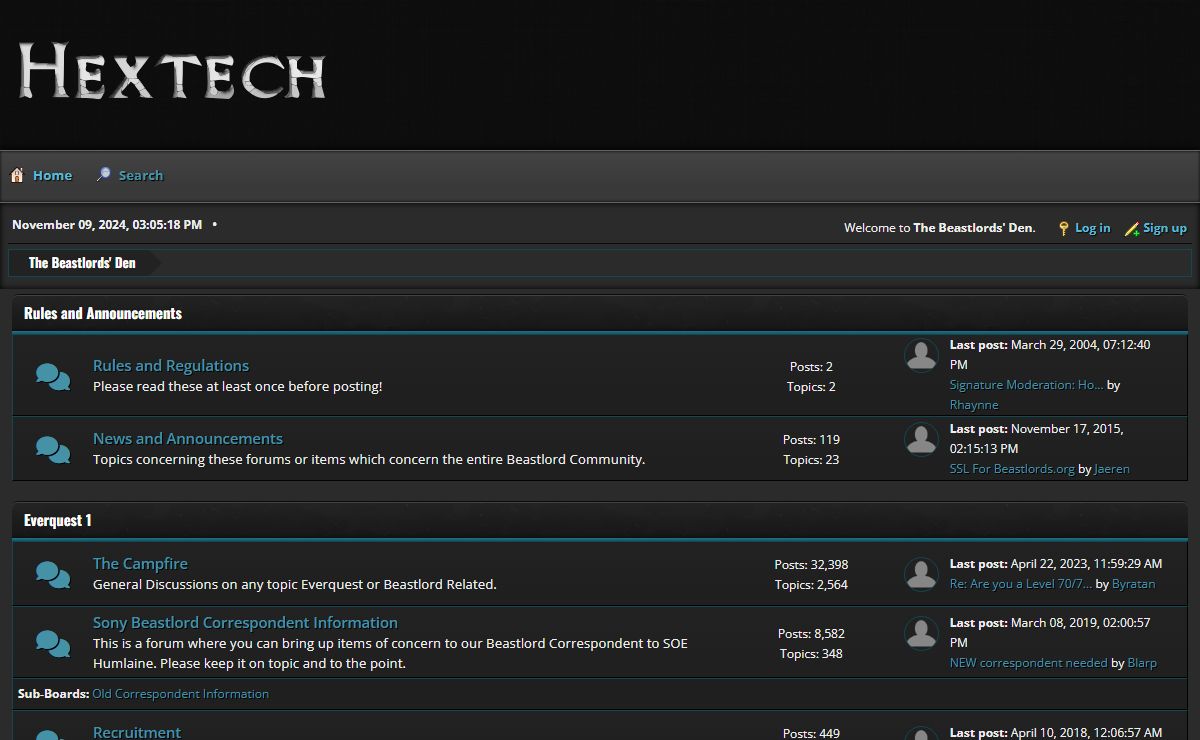View Rhaynne's profile
Screen dimensions: 1200x740
coord(974,405)
